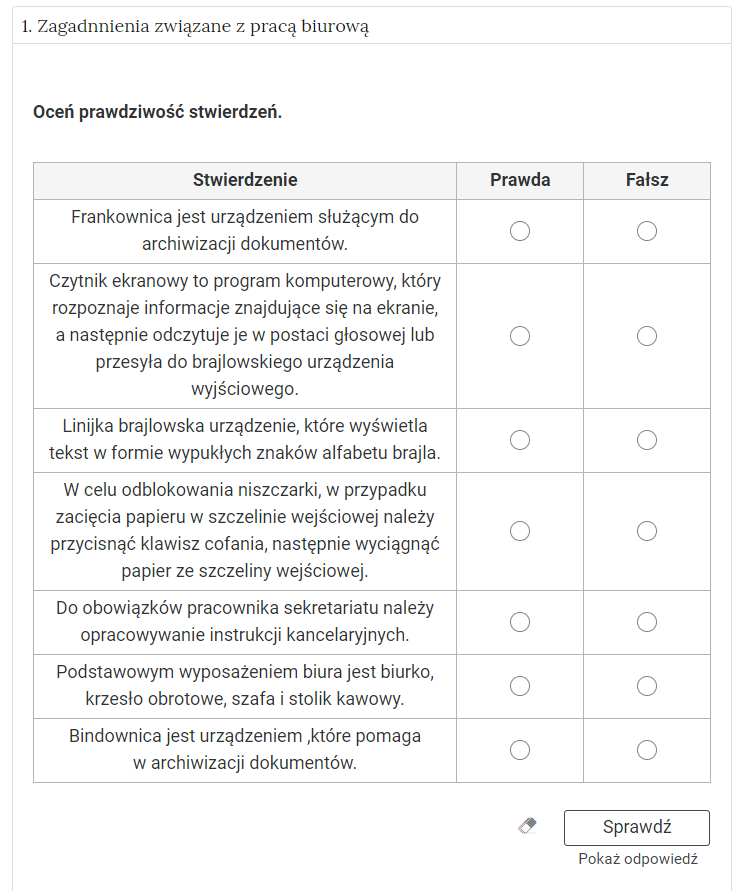Image resolution: width=743 pixels, height=891 pixels.
Task: Choose Prawda for Linijka brajlowska statement
Action: pyautogui.click(x=520, y=440)
